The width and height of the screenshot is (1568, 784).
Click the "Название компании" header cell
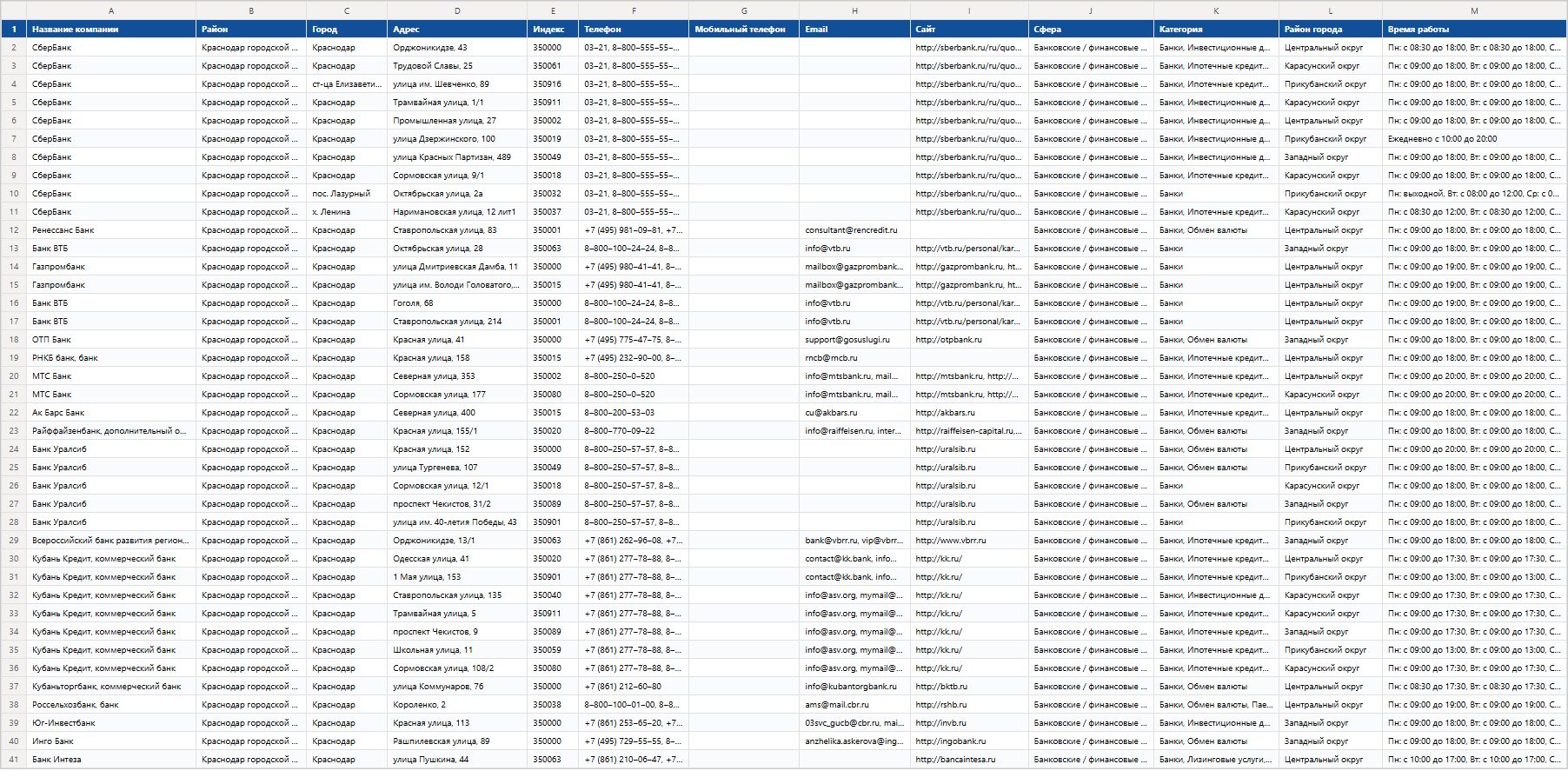111,30
